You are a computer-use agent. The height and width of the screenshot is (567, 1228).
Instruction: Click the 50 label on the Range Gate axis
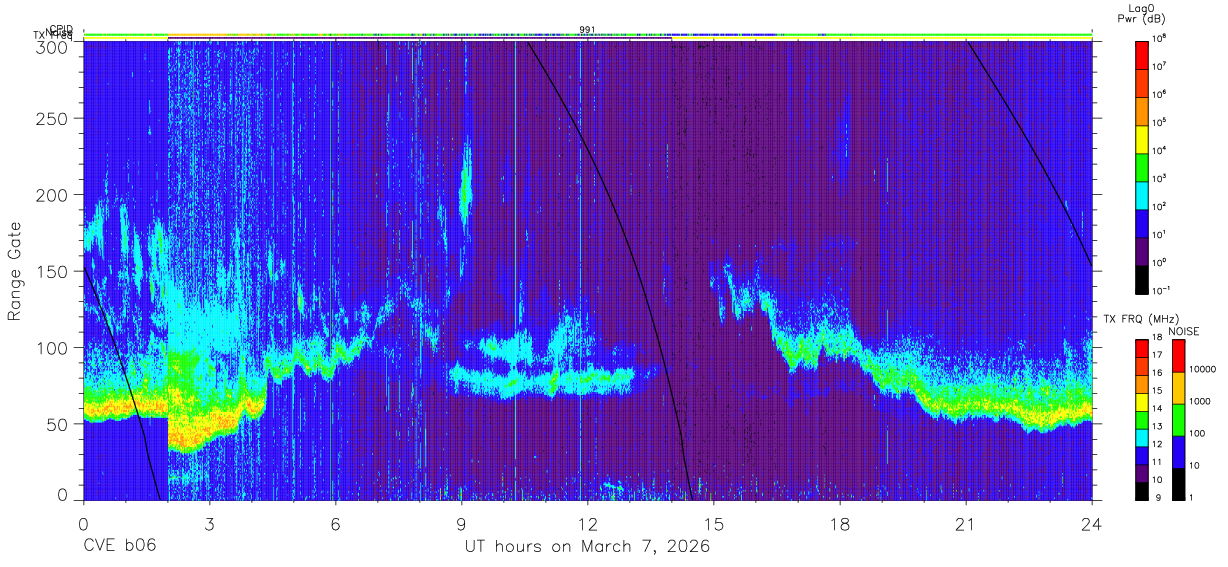pos(57,423)
